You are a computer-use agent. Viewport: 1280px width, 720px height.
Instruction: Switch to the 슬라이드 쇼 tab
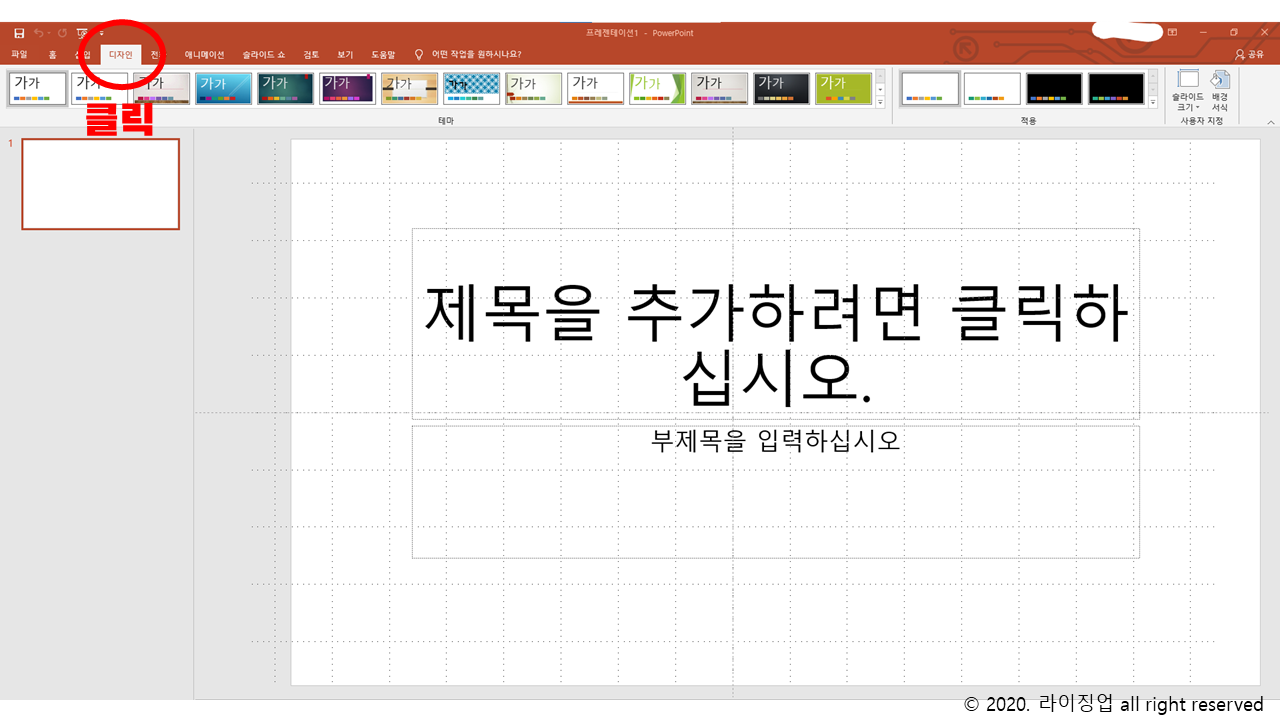(x=264, y=54)
